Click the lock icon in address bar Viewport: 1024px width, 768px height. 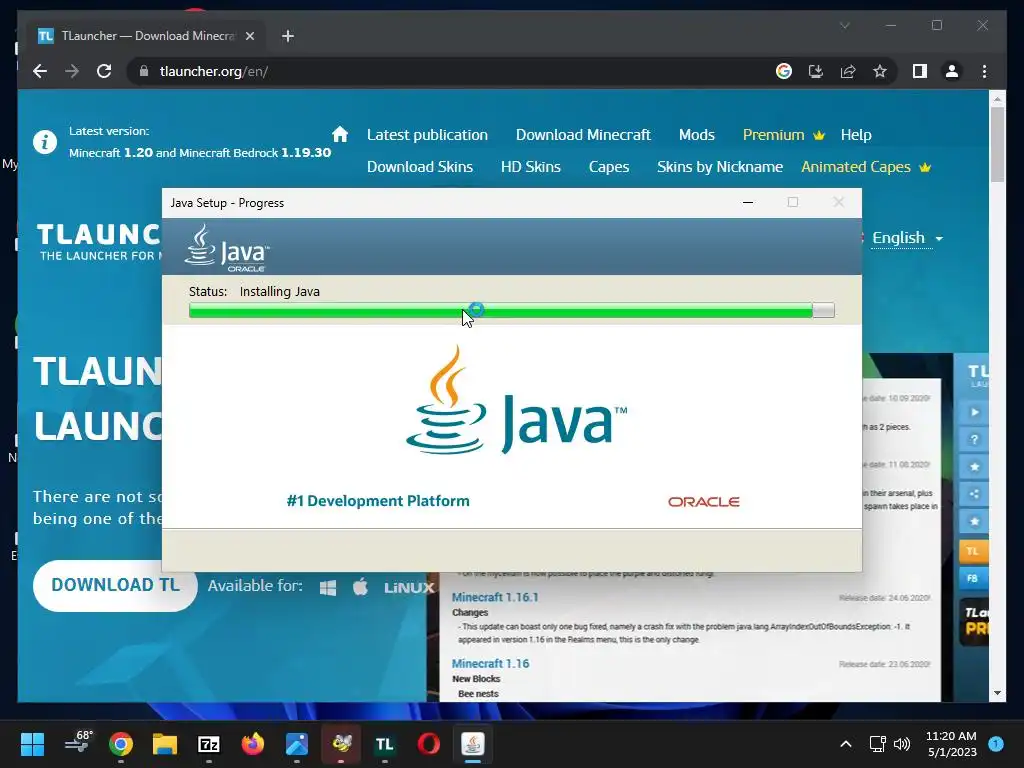click(144, 71)
